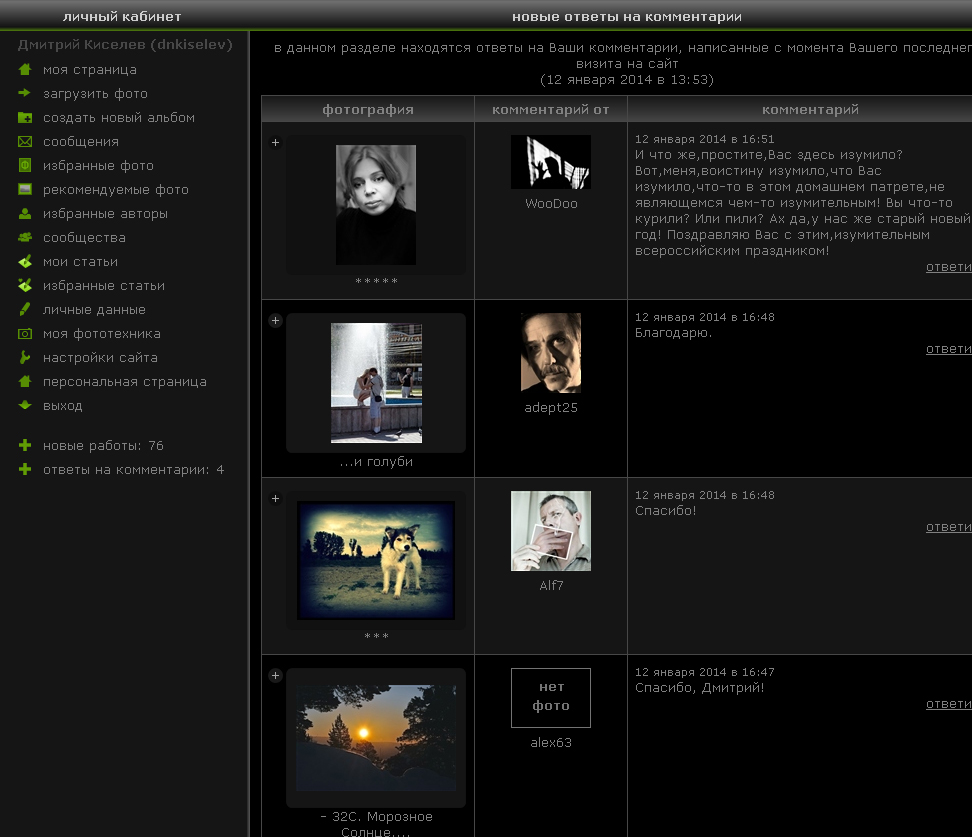The image size is (972, 837).
Task: Expand the plus button on the dog photo
Action: pos(275,498)
